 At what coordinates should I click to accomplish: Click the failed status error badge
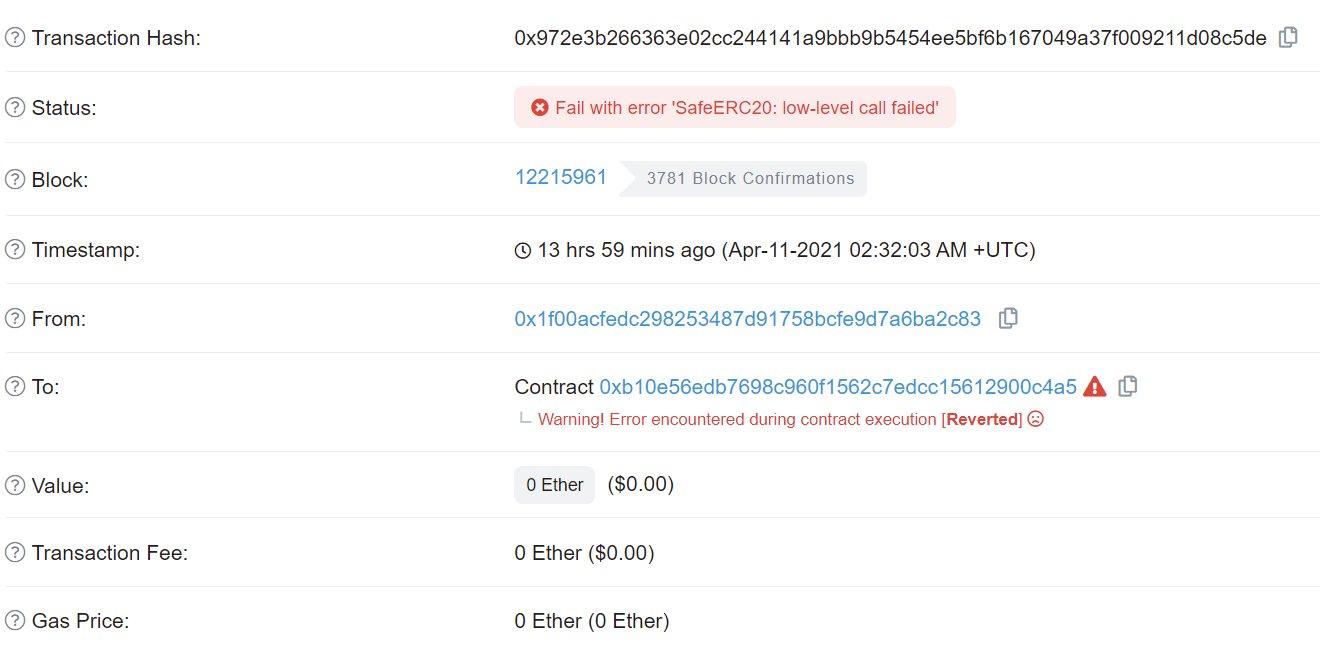tap(734, 107)
